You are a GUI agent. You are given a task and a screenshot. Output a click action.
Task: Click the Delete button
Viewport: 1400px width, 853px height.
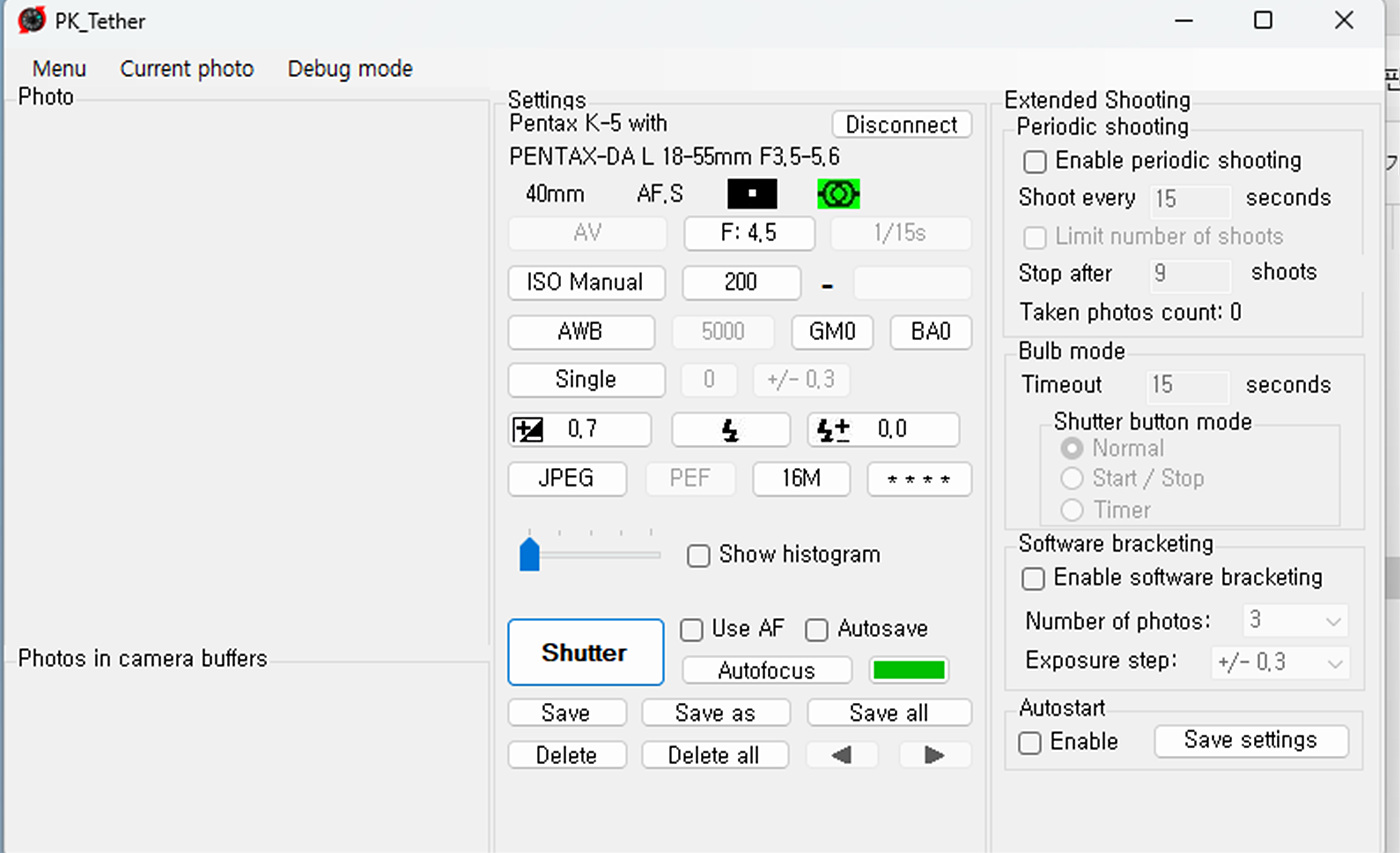tap(567, 755)
